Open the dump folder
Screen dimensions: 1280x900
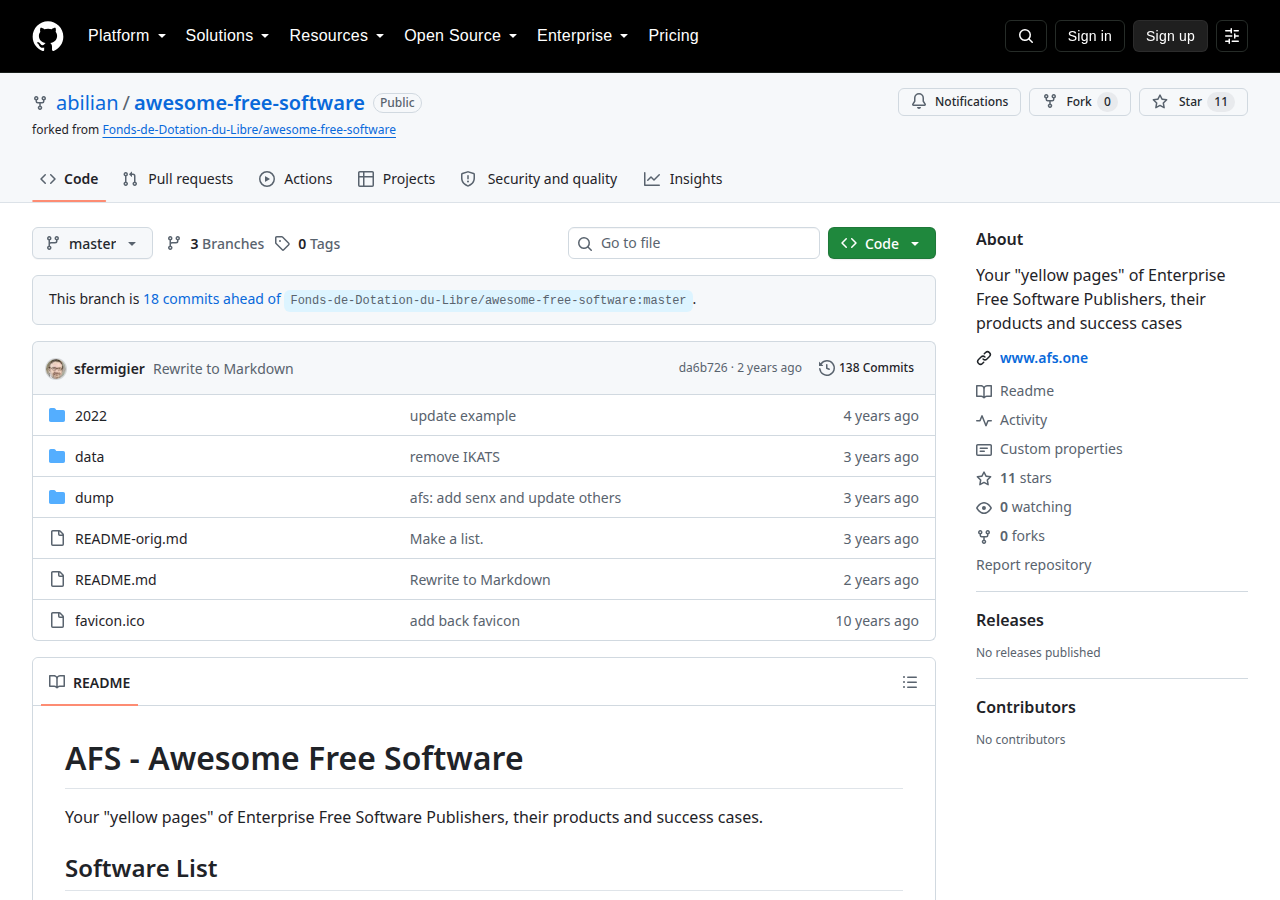click(94, 498)
